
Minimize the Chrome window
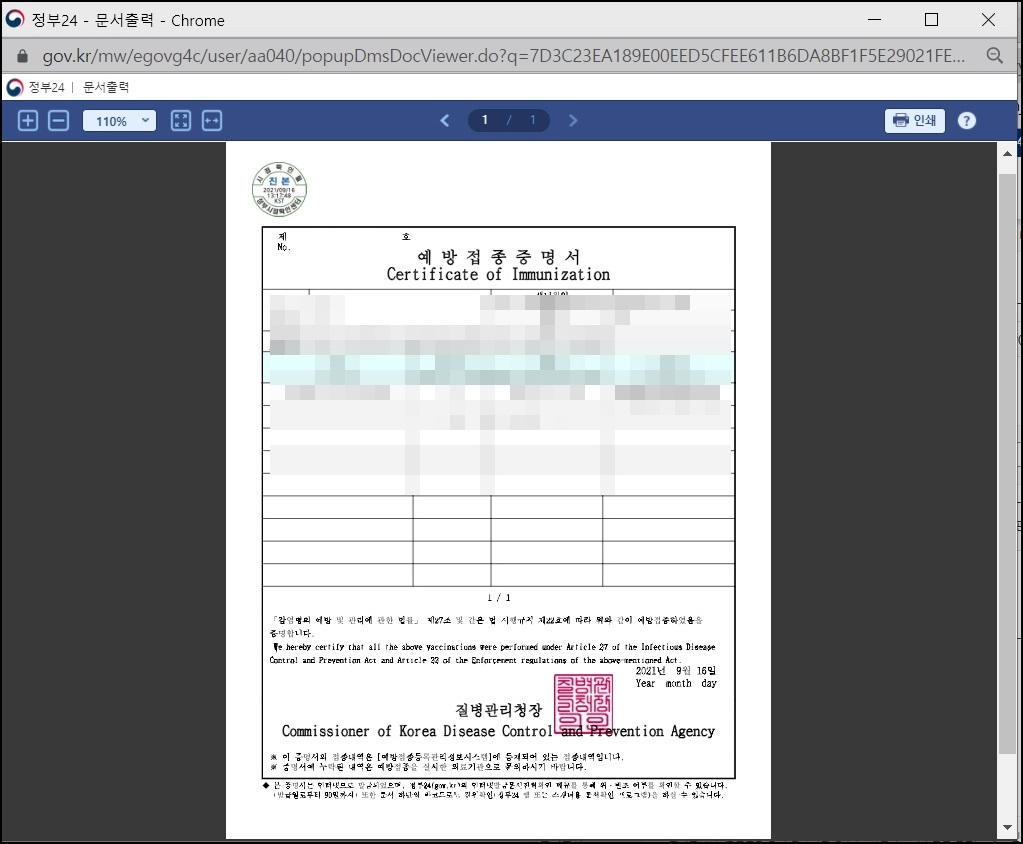coord(875,20)
